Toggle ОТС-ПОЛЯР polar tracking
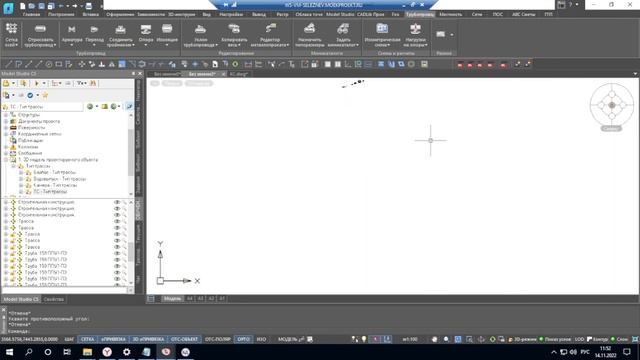 [218, 339]
